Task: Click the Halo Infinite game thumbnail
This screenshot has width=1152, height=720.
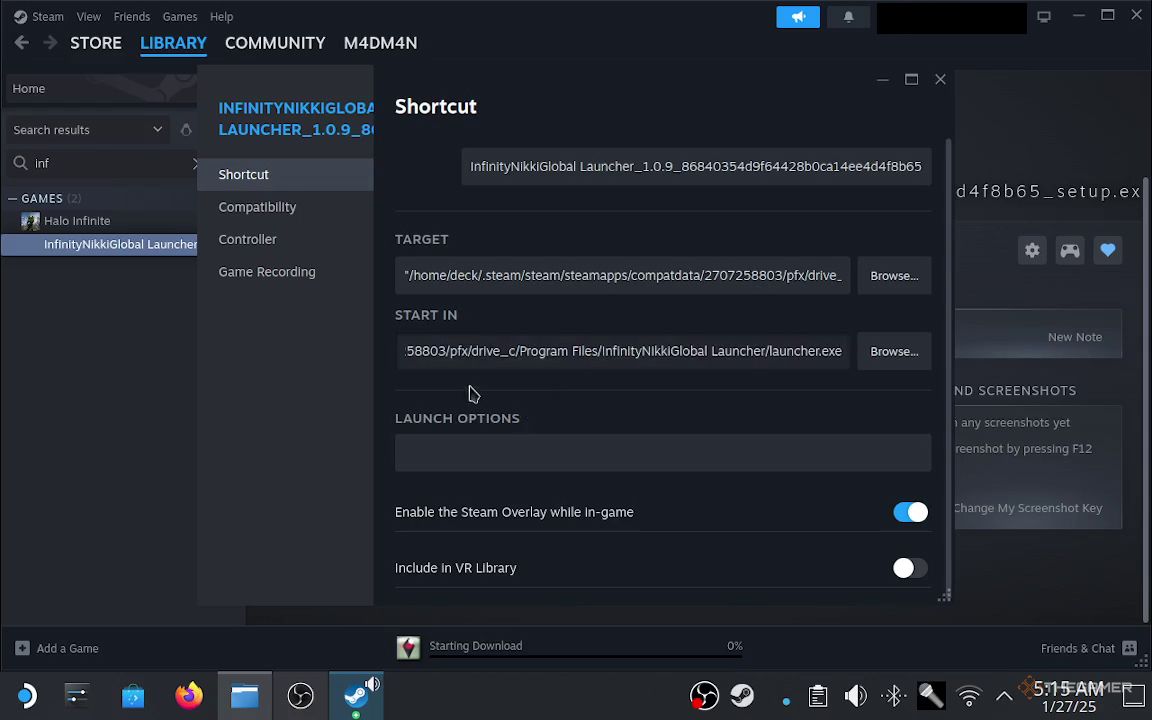Action: tap(30, 220)
